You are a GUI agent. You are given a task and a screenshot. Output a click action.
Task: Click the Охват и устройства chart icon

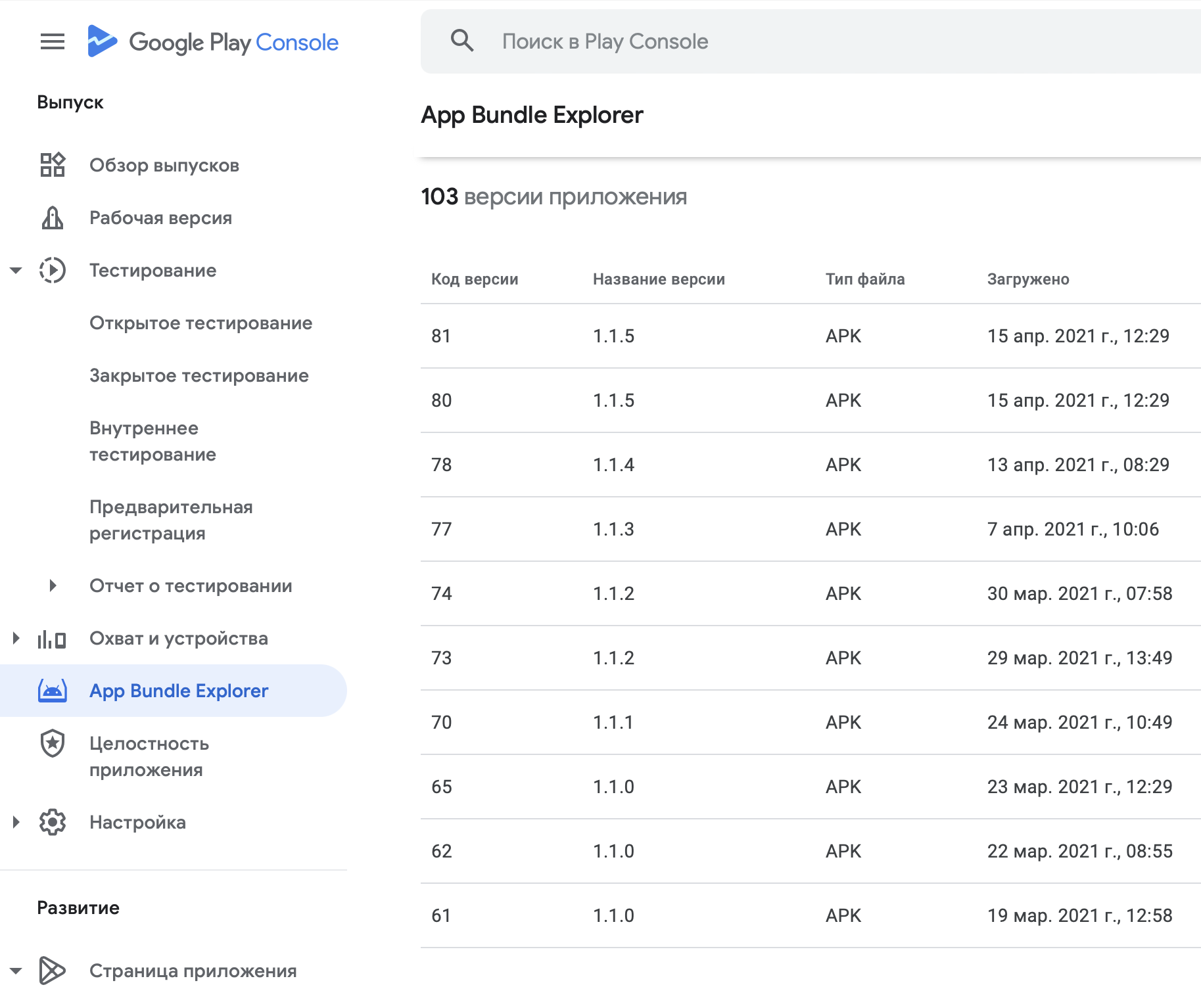pos(53,639)
